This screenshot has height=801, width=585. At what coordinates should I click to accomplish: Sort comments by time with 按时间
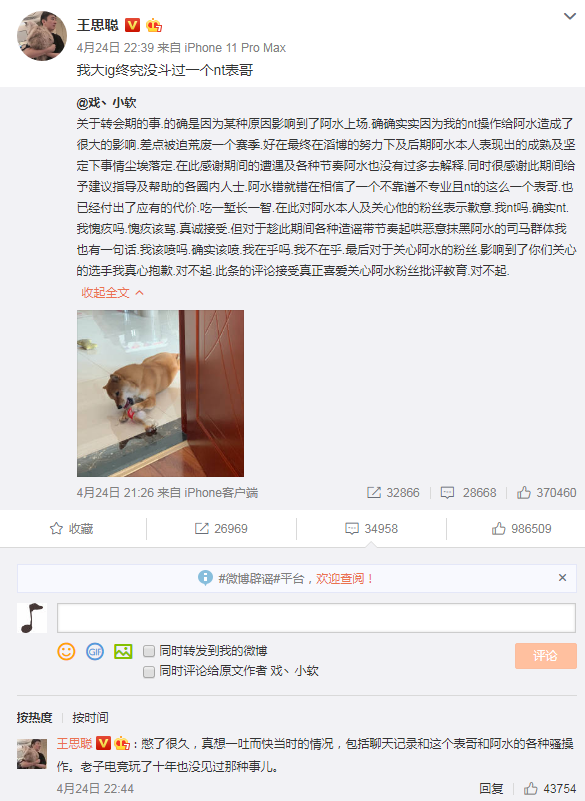point(90,718)
